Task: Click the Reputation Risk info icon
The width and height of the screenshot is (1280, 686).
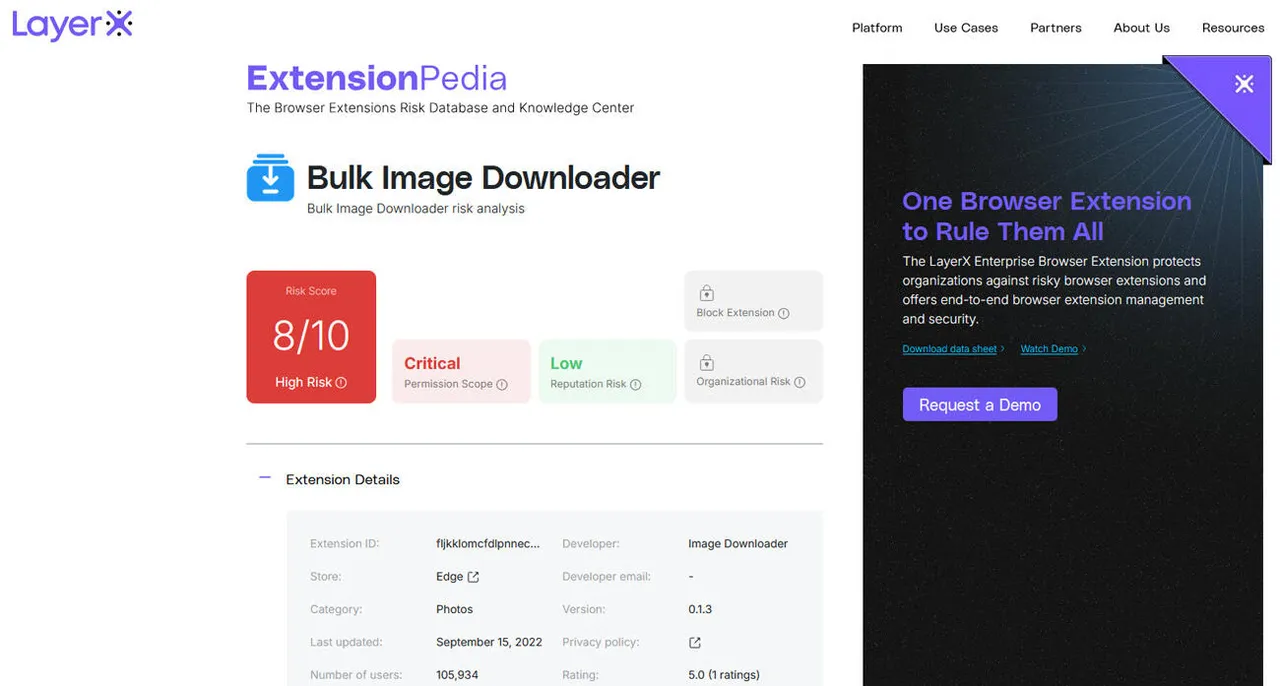Action: pyautogui.click(x=635, y=384)
